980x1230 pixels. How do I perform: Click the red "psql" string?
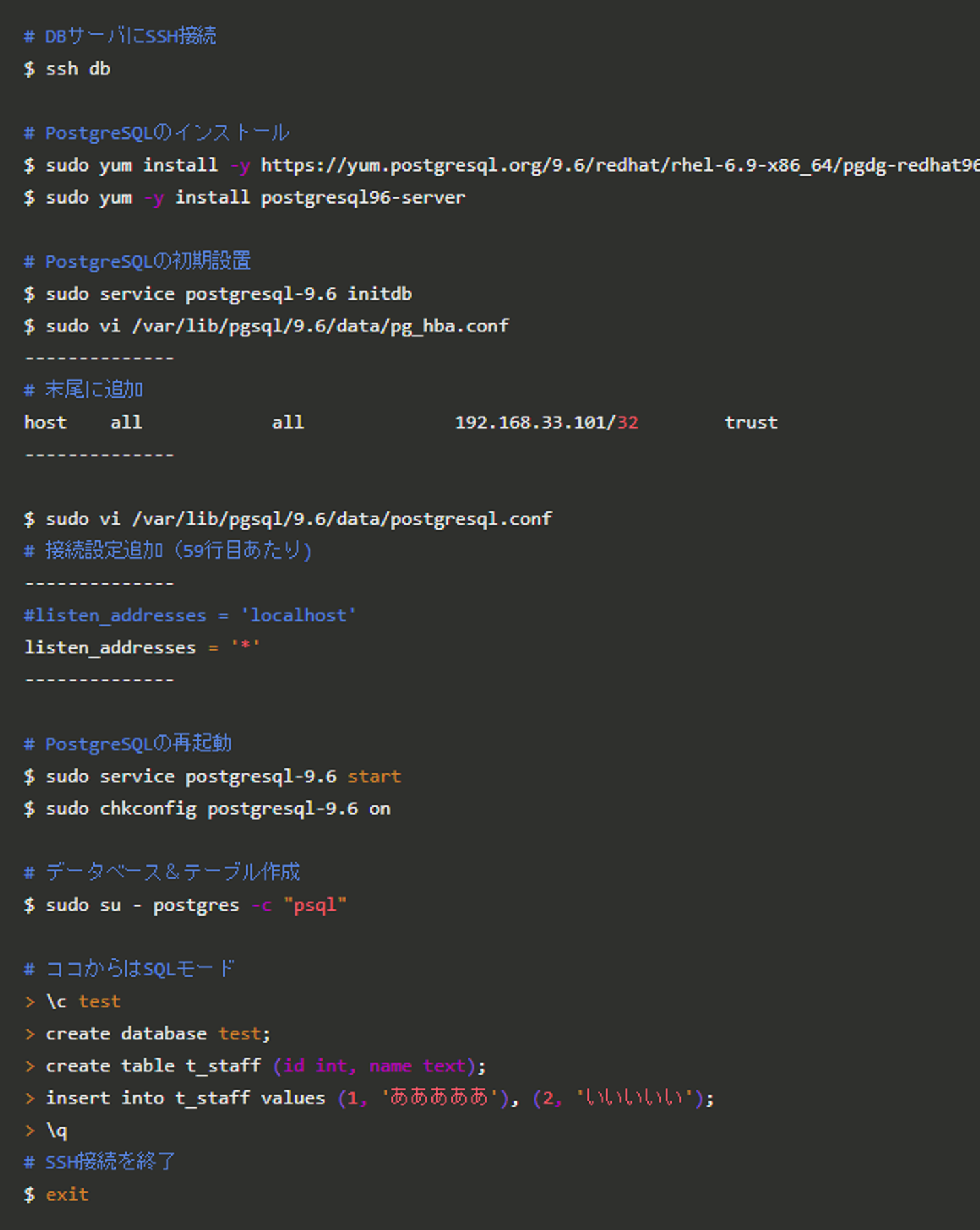(x=315, y=905)
